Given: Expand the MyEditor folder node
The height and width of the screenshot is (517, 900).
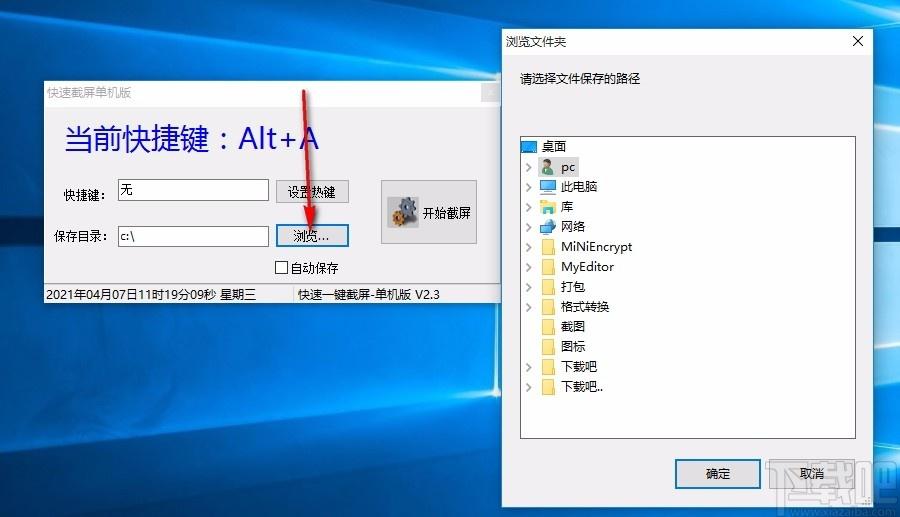Looking at the screenshot, I should (x=528, y=267).
